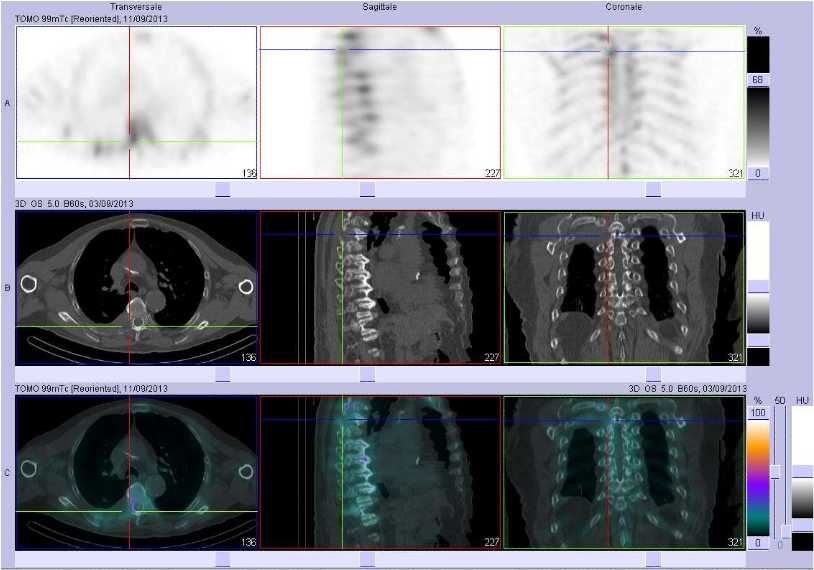Click the upper HU handle in row C

click(x=803, y=471)
